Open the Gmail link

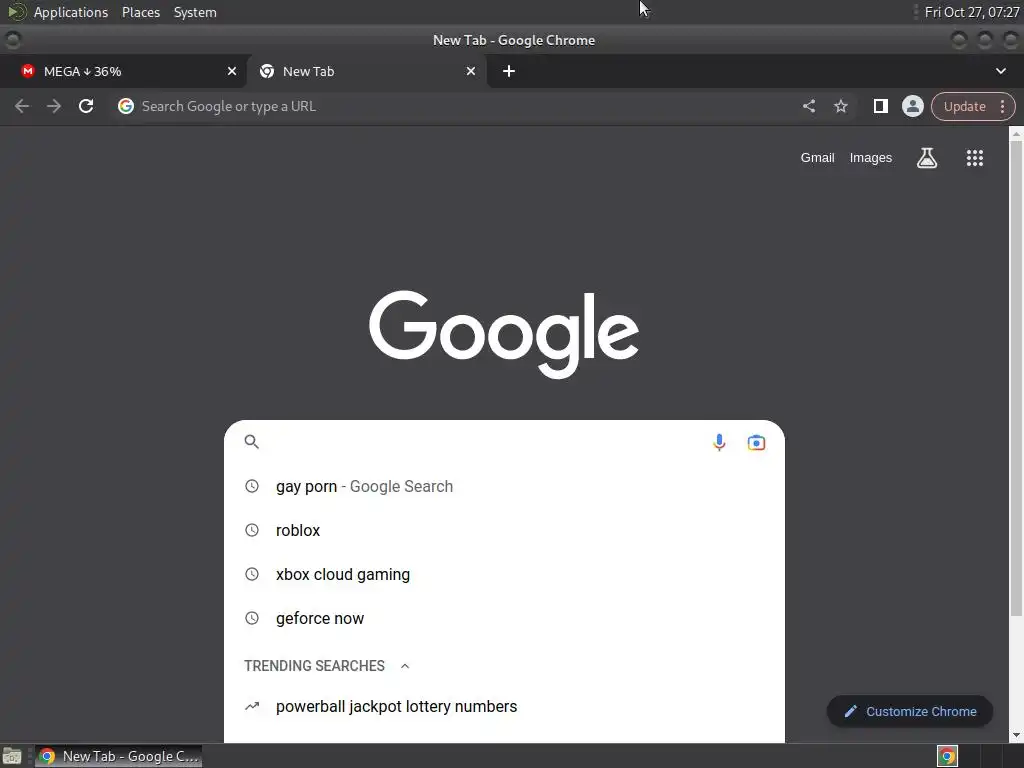(818, 158)
